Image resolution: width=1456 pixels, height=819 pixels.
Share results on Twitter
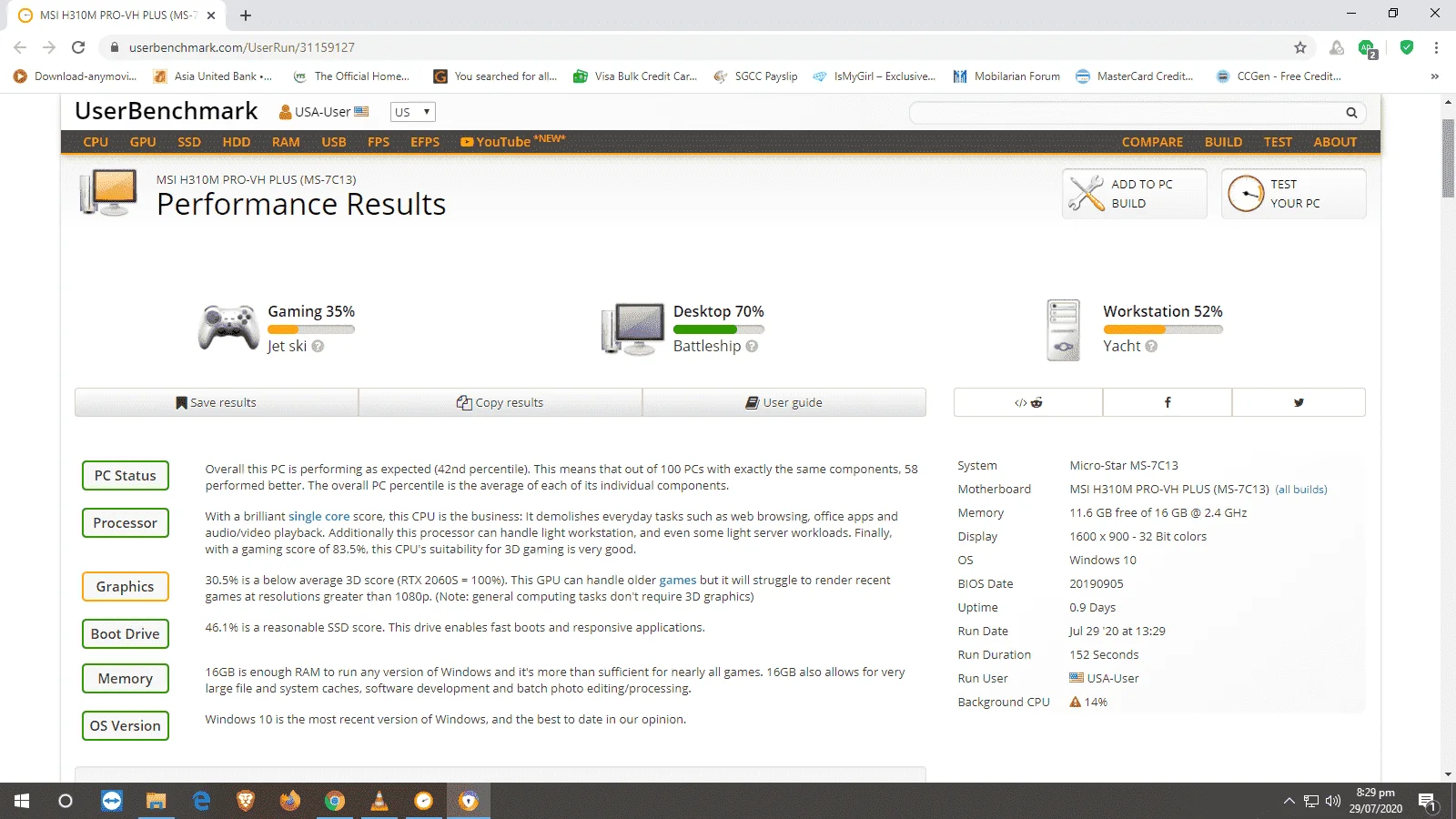coord(1299,402)
